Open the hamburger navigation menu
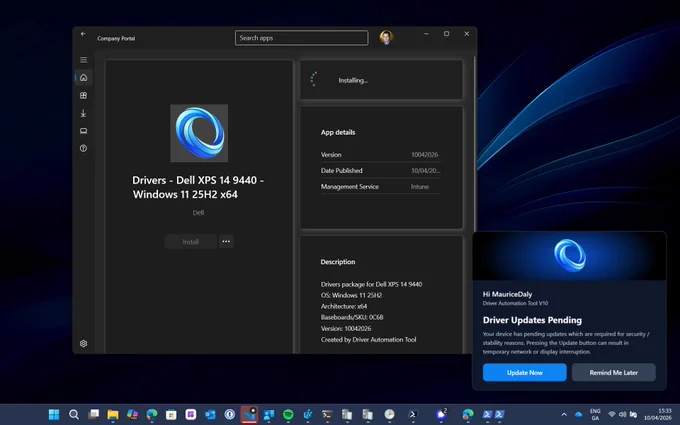Viewport: 680px width, 425px height. click(x=83, y=60)
